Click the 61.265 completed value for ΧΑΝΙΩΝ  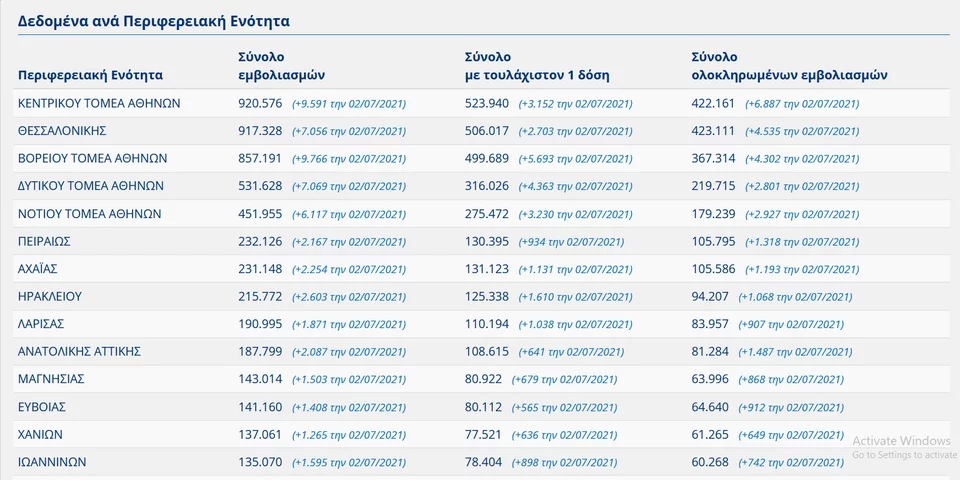710,435
